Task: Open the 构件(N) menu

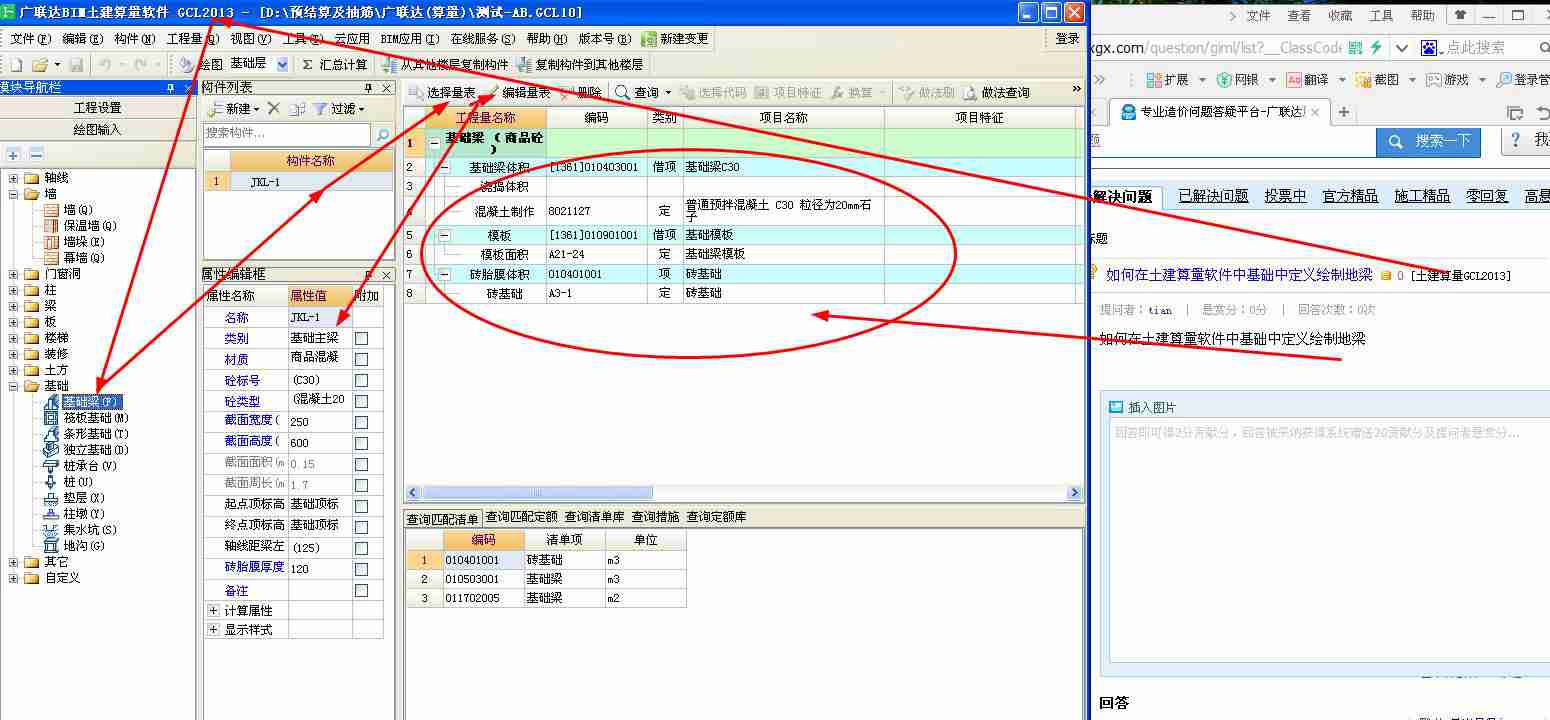Action: [x=135, y=38]
